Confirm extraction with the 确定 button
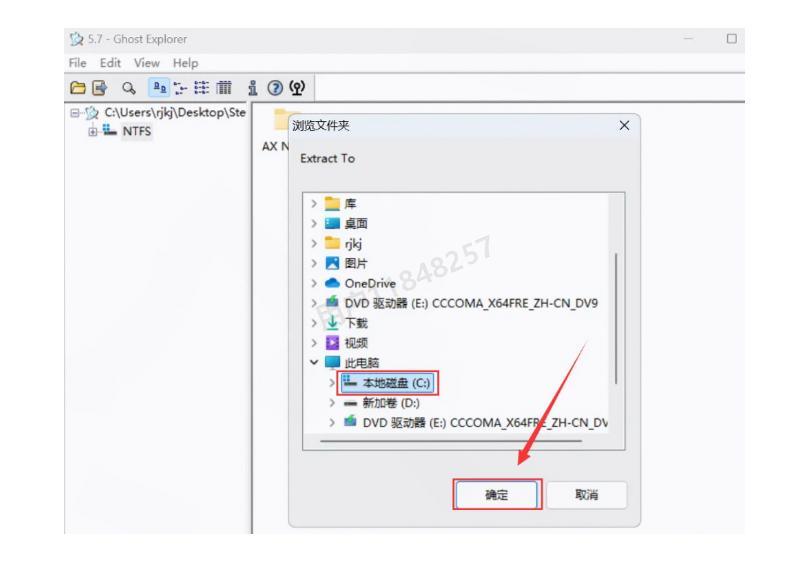810x563 pixels. point(497,494)
